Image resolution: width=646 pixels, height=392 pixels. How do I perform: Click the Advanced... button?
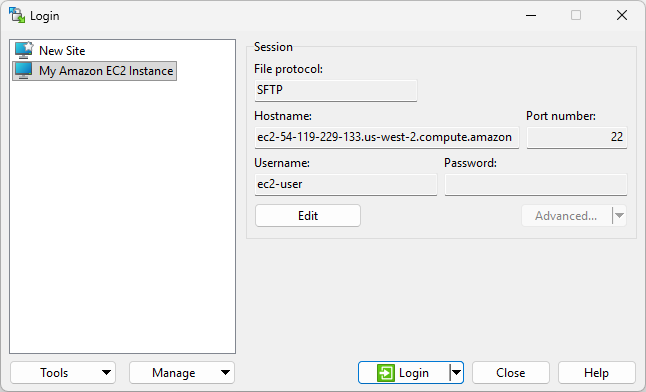coord(566,216)
